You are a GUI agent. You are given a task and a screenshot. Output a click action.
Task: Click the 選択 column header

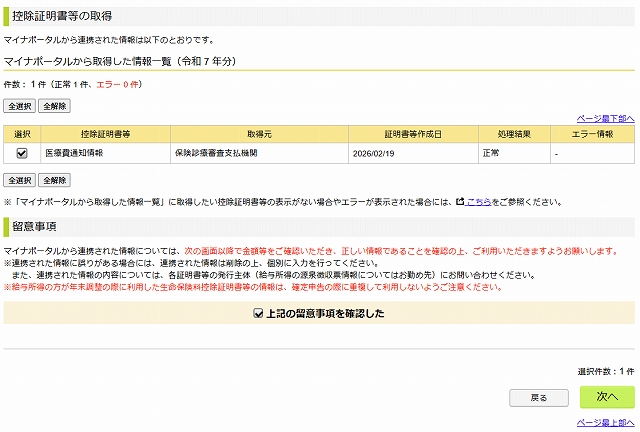[x=21, y=134]
